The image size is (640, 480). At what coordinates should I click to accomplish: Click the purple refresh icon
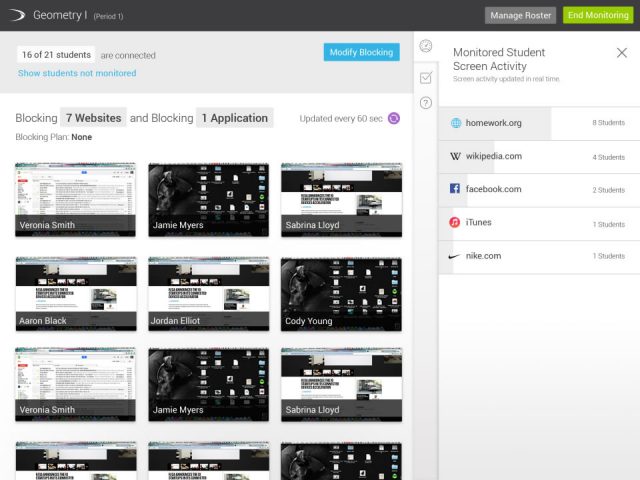(394, 119)
